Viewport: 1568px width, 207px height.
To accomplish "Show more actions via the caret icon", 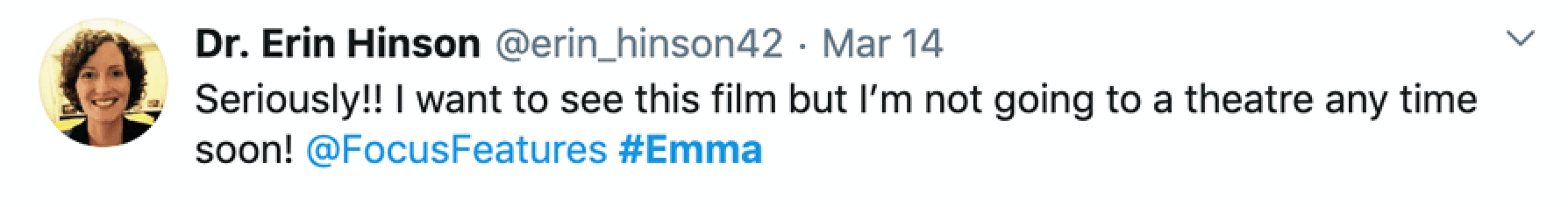I will click(x=1520, y=40).
